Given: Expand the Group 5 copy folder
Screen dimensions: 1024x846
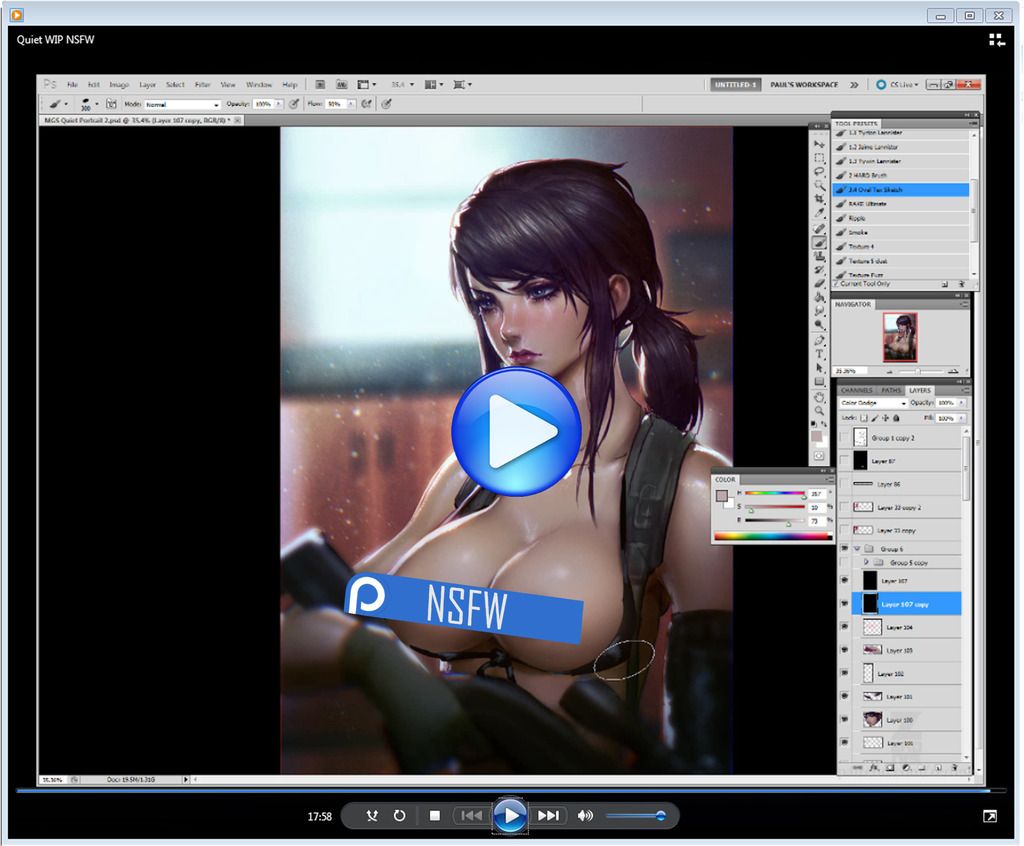Looking at the screenshot, I should click(x=866, y=563).
